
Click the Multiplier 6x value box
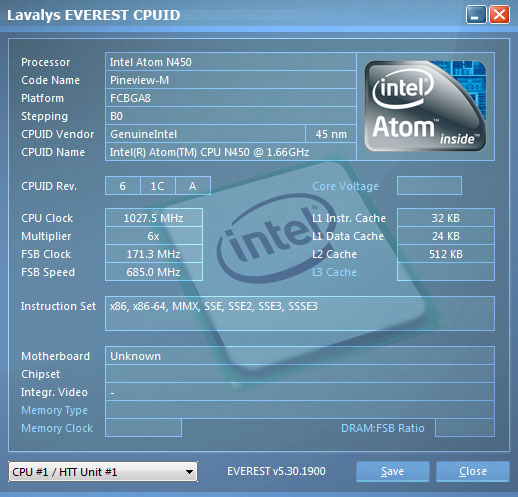point(154,236)
